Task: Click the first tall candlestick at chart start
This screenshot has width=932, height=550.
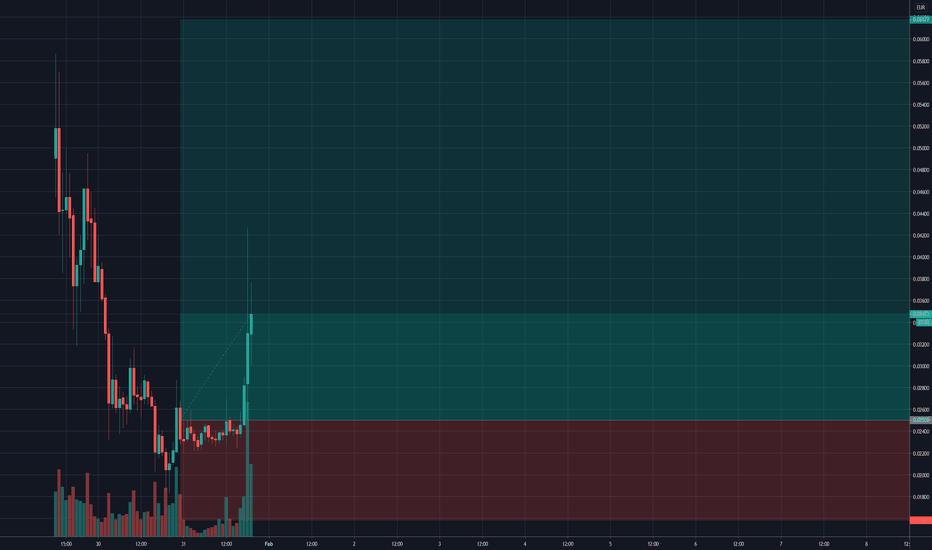Action: 56,143
